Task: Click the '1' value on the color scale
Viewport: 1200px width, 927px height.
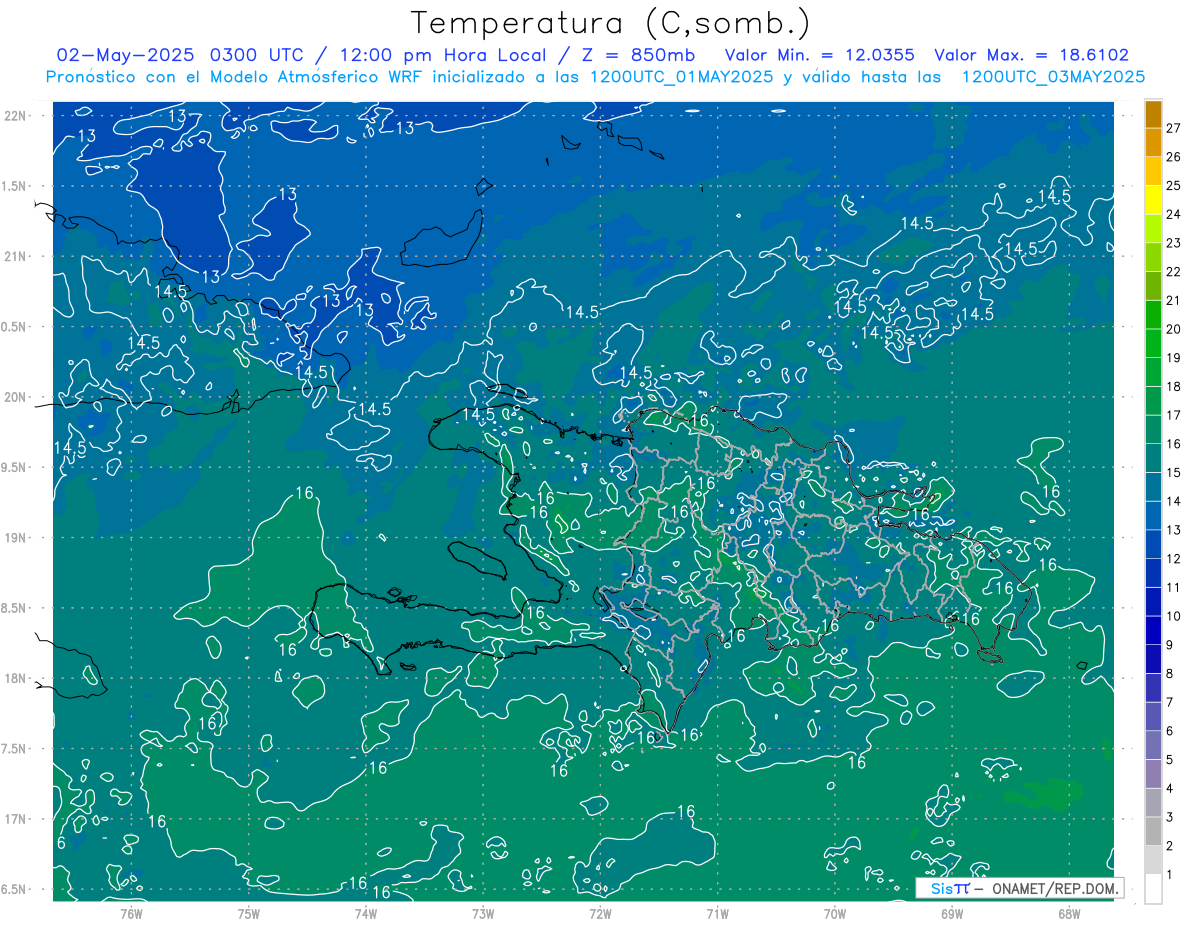Action: pos(1170,875)
